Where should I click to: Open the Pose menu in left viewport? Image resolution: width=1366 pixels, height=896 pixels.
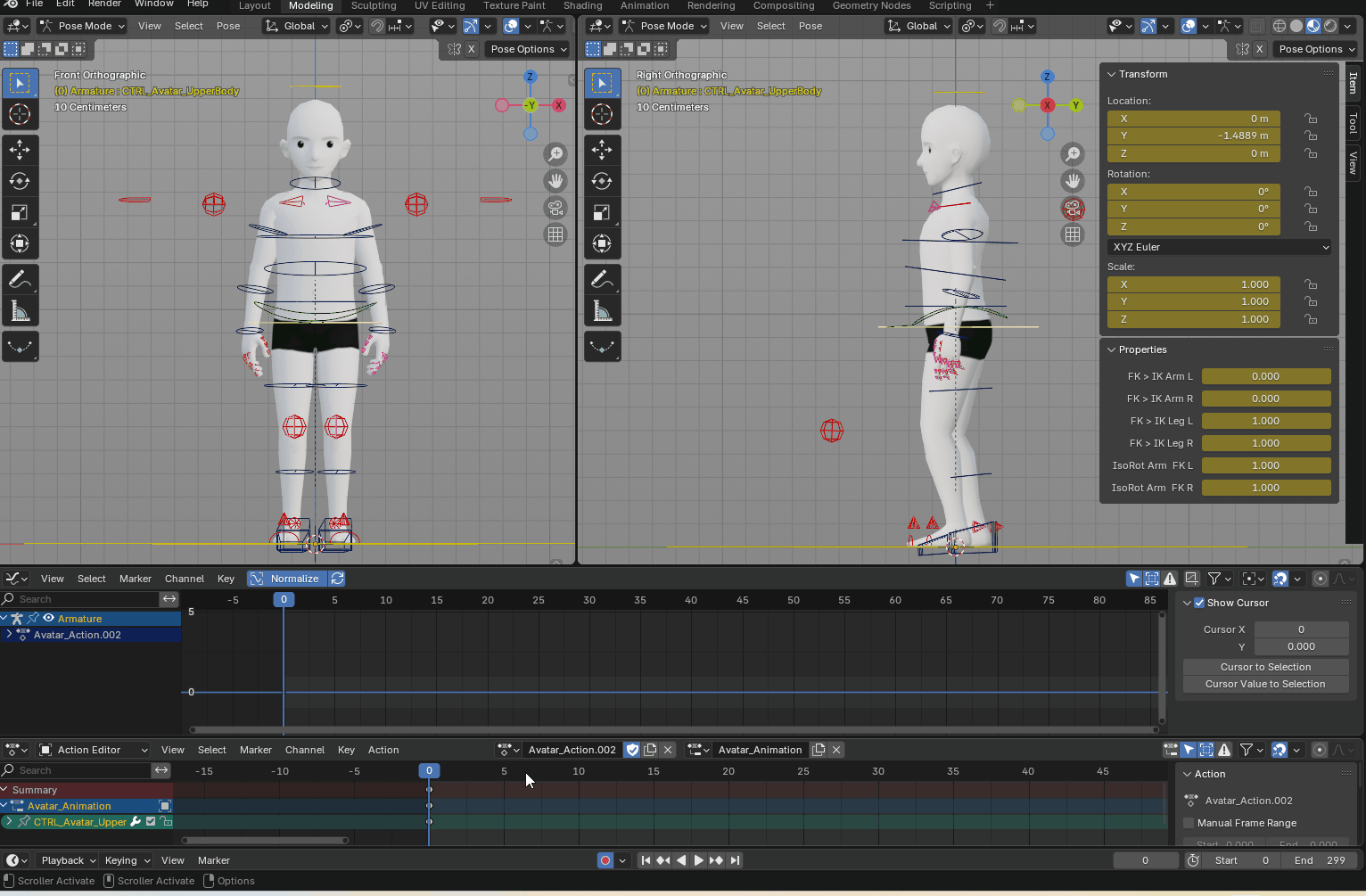coord(228,26)
